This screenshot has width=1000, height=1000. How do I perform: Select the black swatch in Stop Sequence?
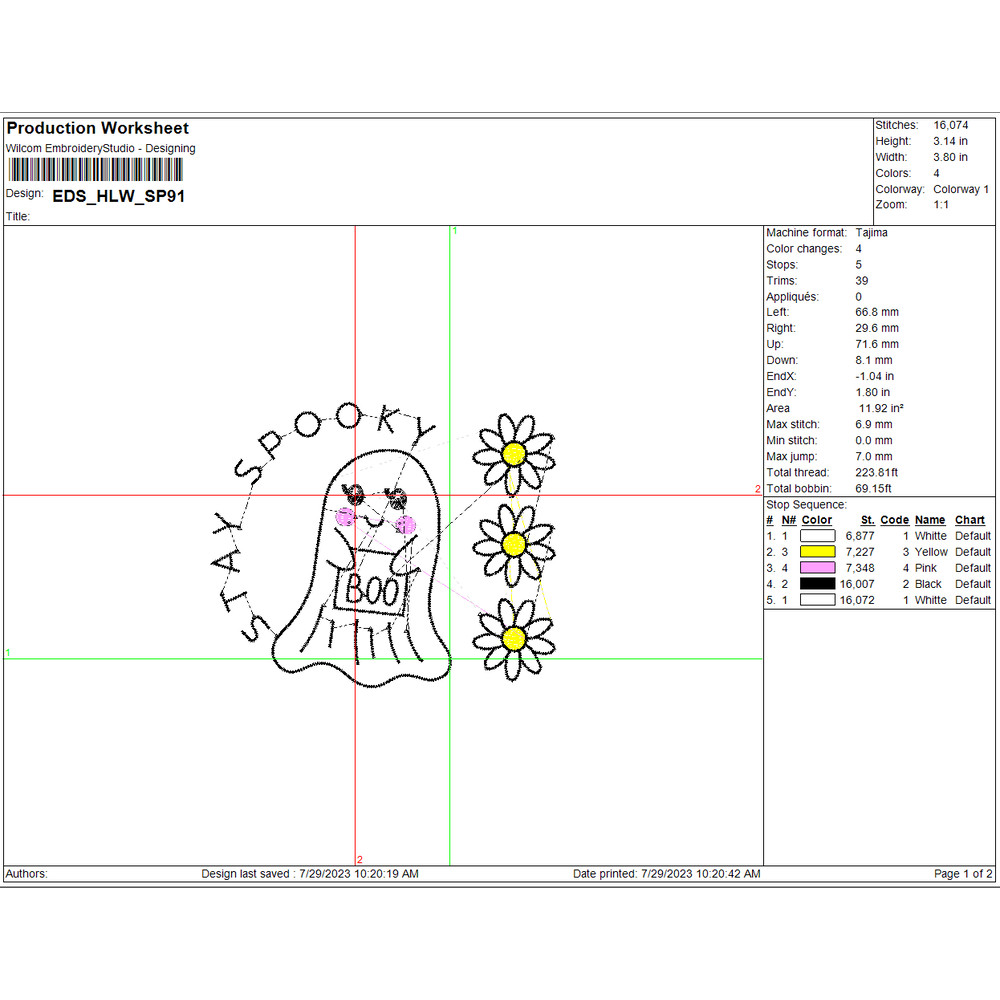coord(817,584)
